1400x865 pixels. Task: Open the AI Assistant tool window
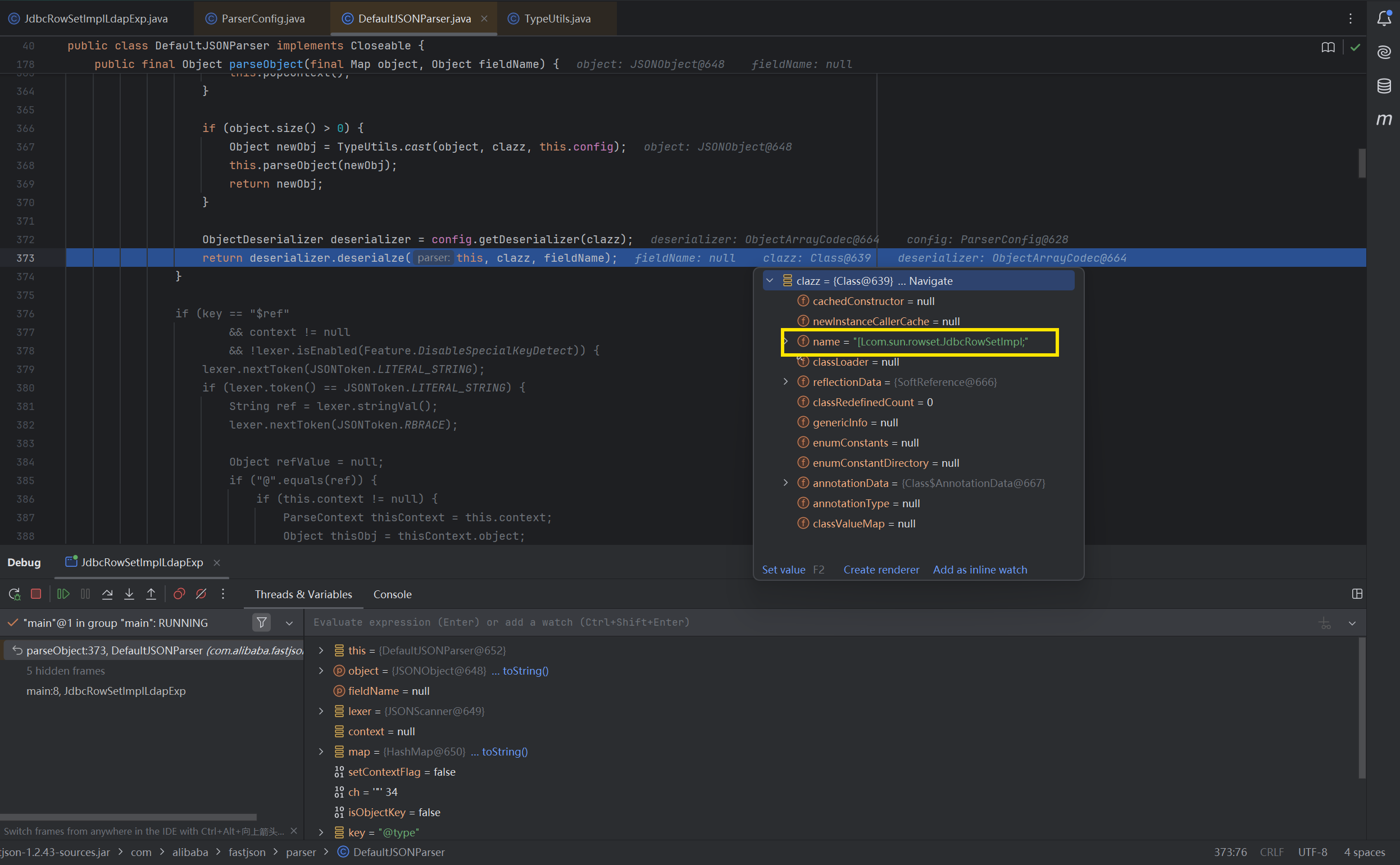pyautogui.click(x=1384, y=52)
